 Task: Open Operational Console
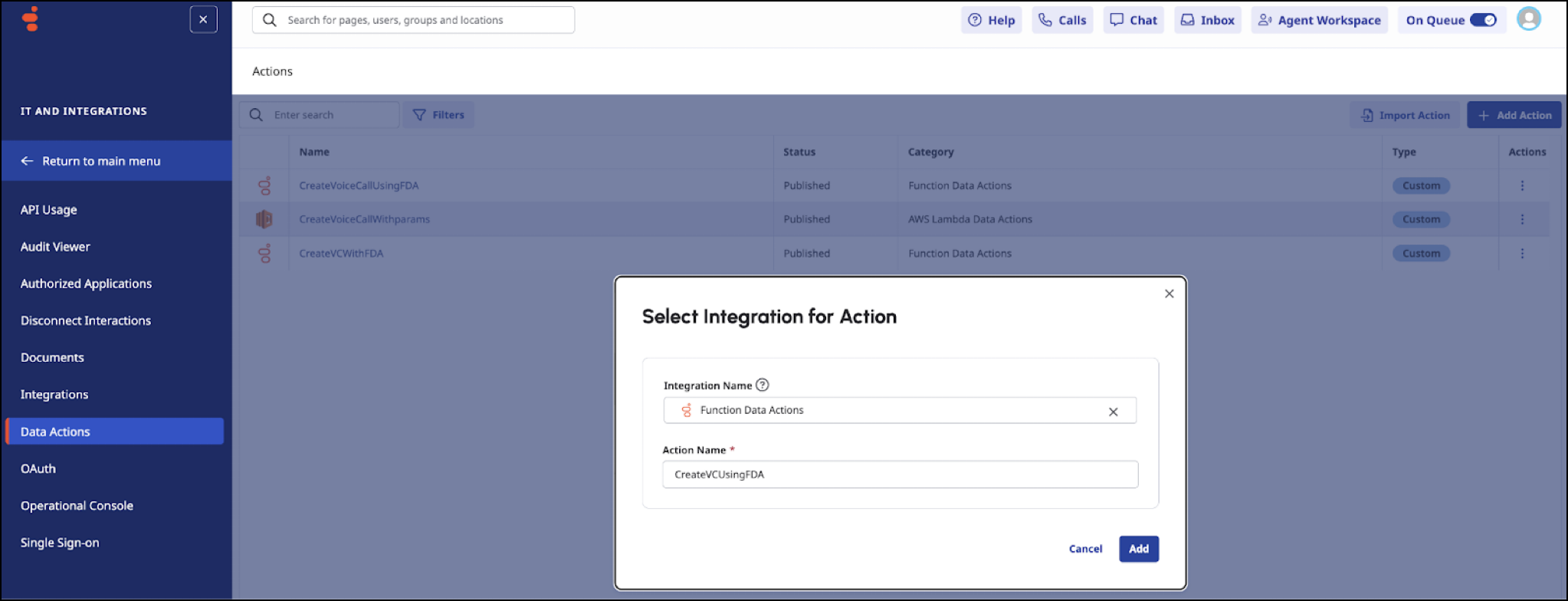tap(77, 506)
